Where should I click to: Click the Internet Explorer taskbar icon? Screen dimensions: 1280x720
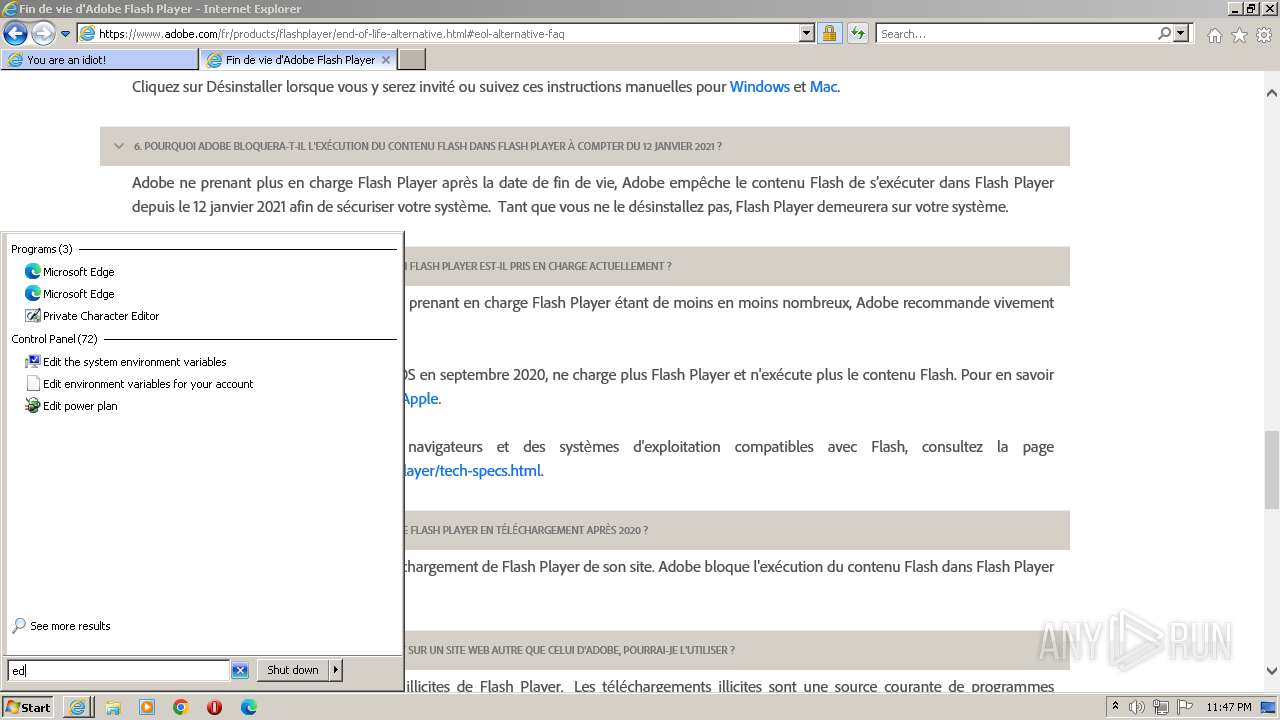coord(77,707)
